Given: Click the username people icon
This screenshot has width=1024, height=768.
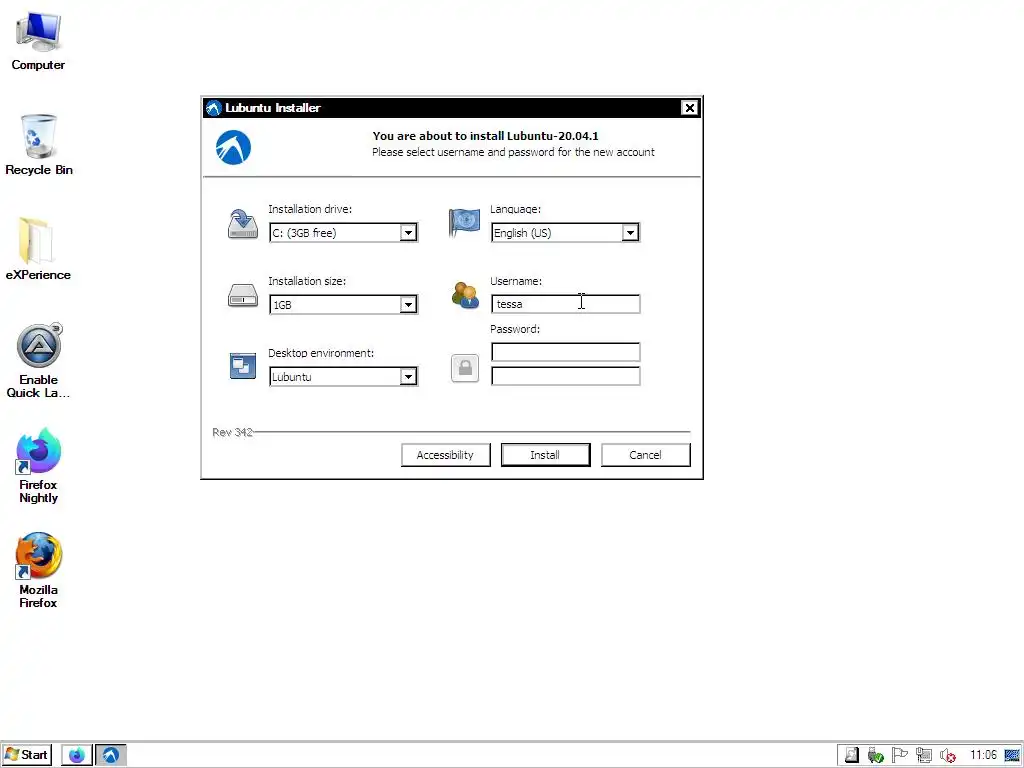Looking at the screenshot, I should click(465, 295).
